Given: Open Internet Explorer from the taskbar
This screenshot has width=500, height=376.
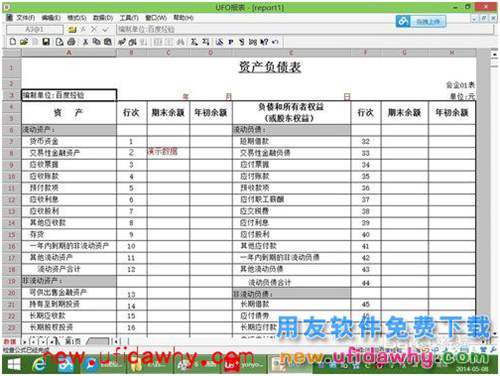Looking at the screenshot, I should [39, 364].
